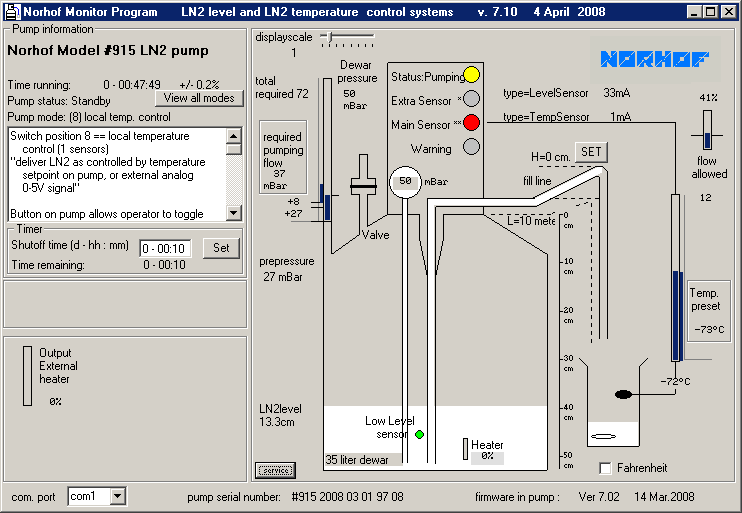Click the grey Warning indicator light
The image size is (742, 513).
471,147
